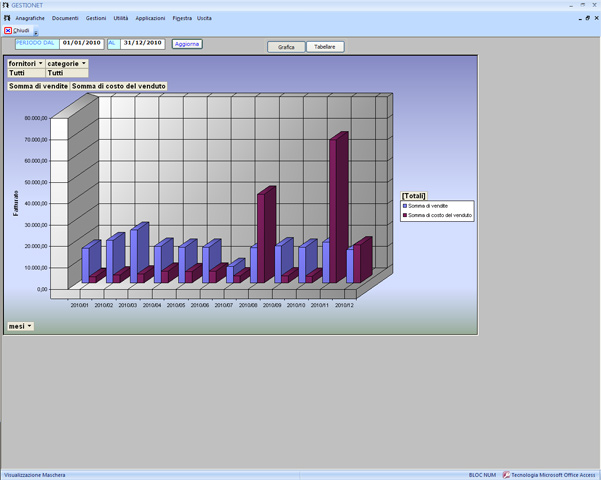Screen dimensions: 601x480
Task: Click the maroon costo del venduto legend swatch
Action: pos(405,215)
